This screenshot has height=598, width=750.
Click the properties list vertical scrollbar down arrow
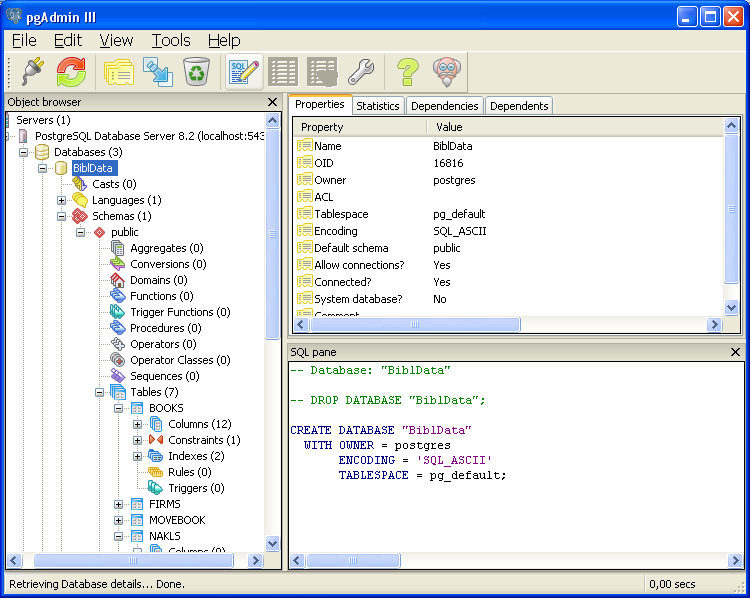point(731,308)
